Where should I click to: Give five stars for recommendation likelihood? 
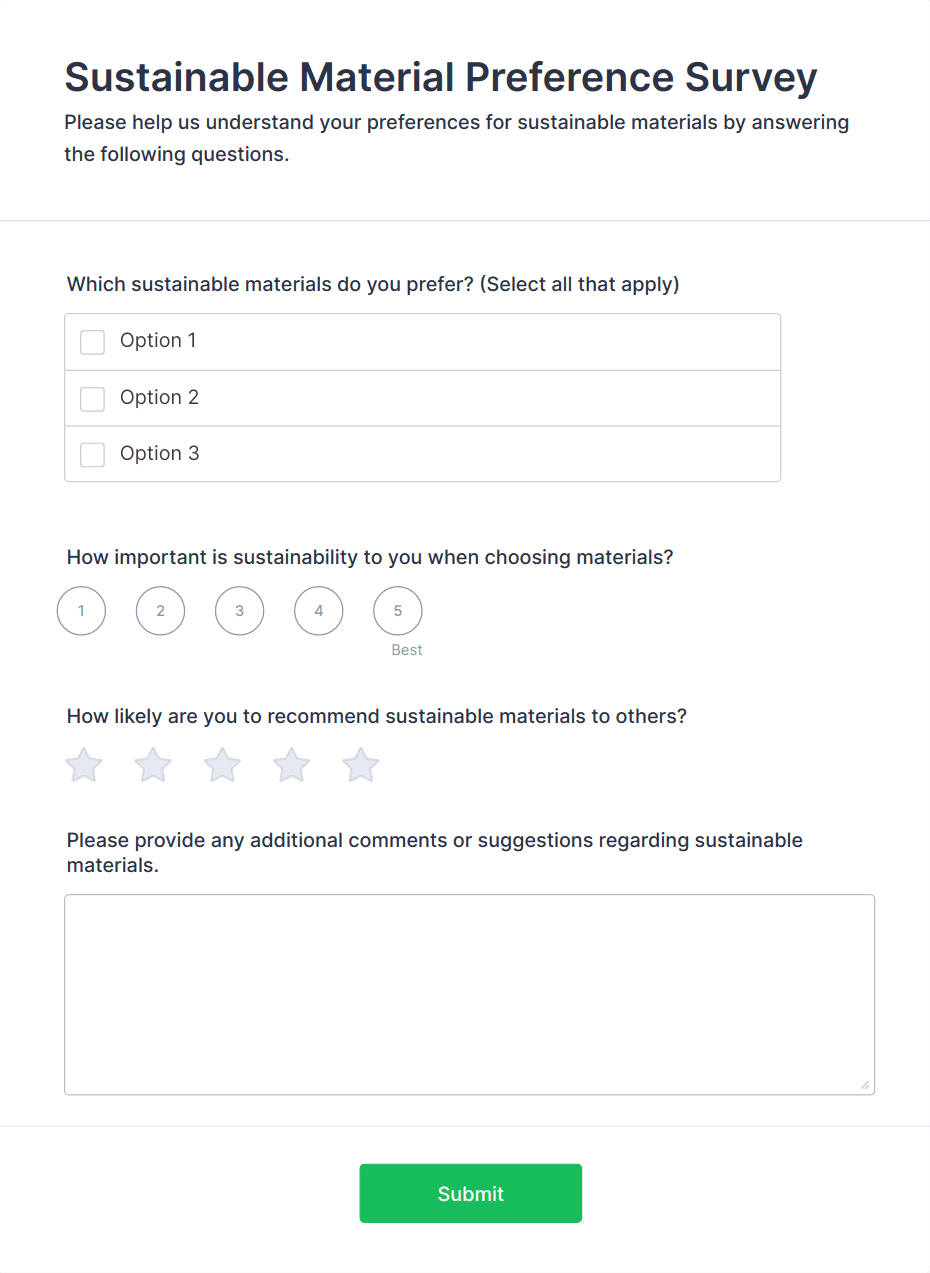361,766
